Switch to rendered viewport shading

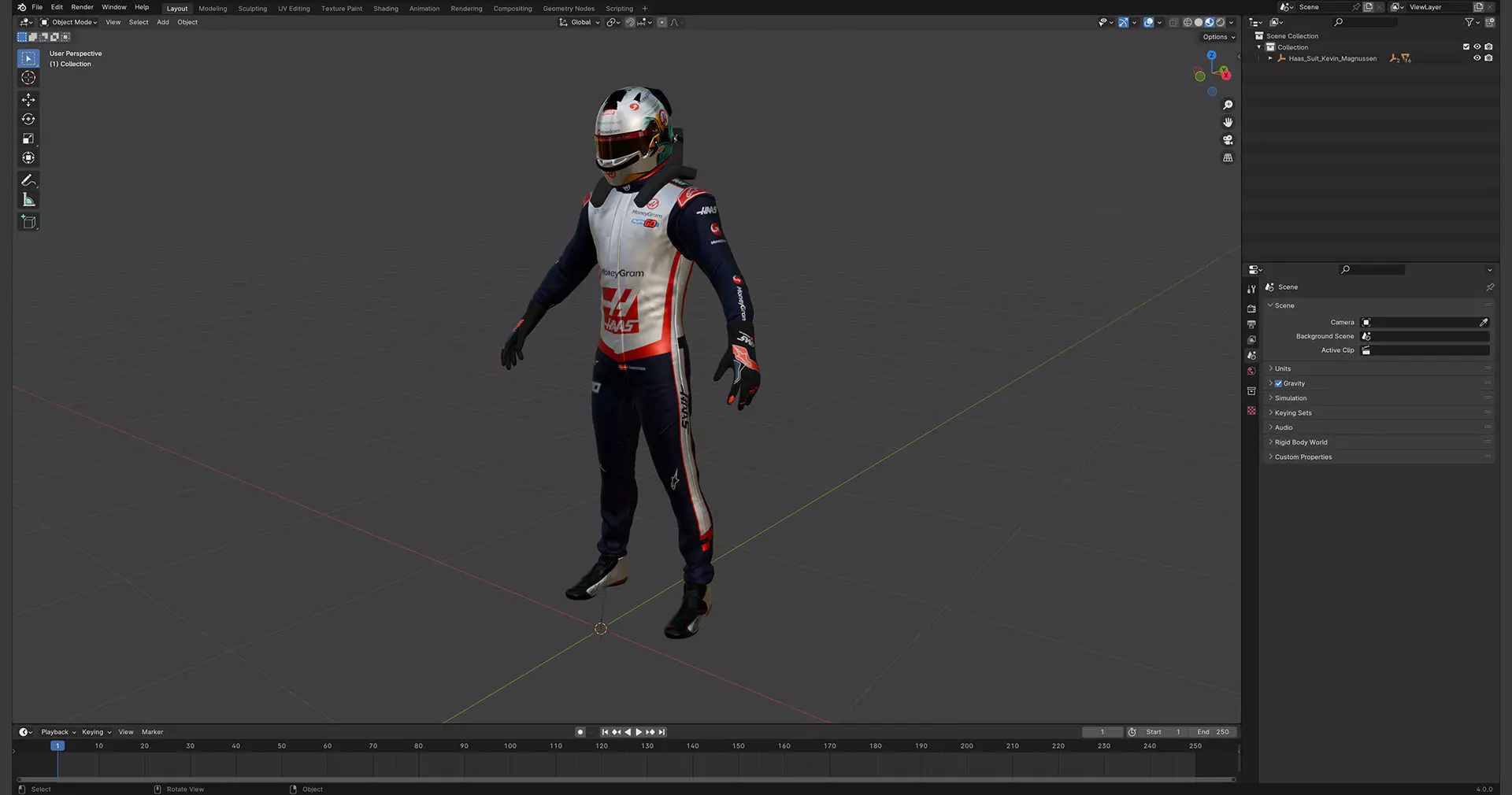pos(1221,22)
